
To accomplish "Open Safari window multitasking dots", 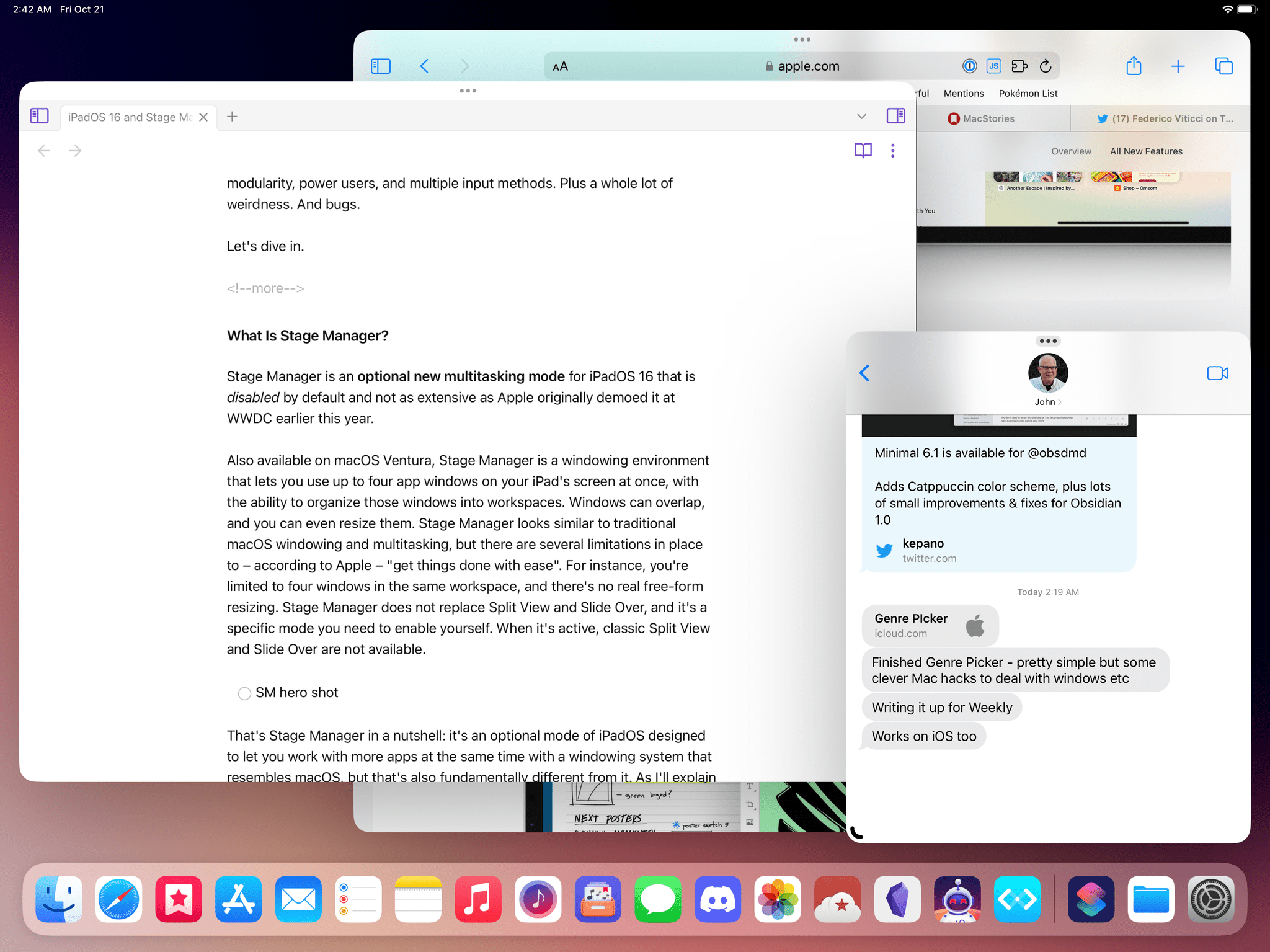I will coord(802,40).
